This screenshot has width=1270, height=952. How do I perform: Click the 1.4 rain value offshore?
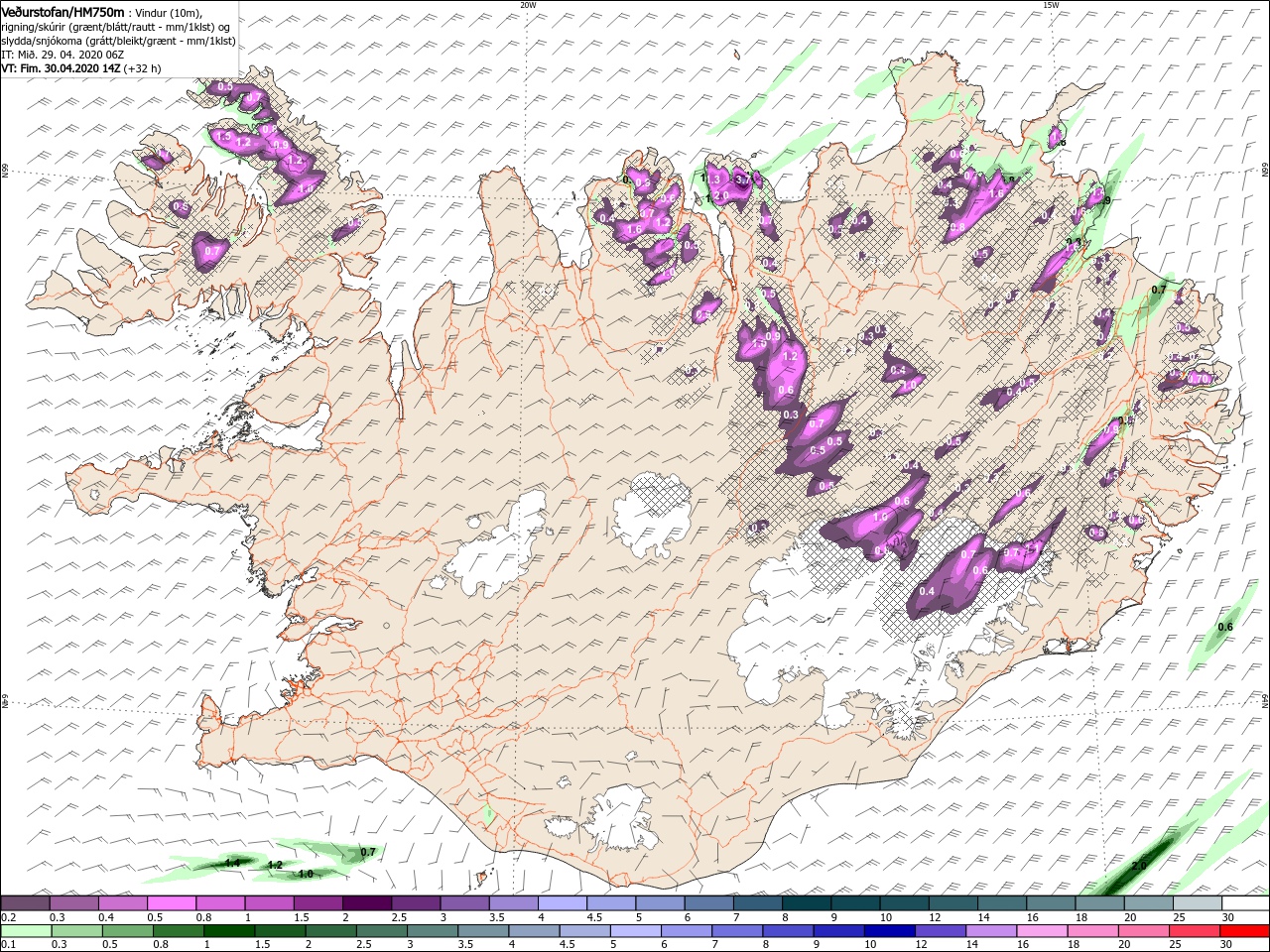coord(232,864)
